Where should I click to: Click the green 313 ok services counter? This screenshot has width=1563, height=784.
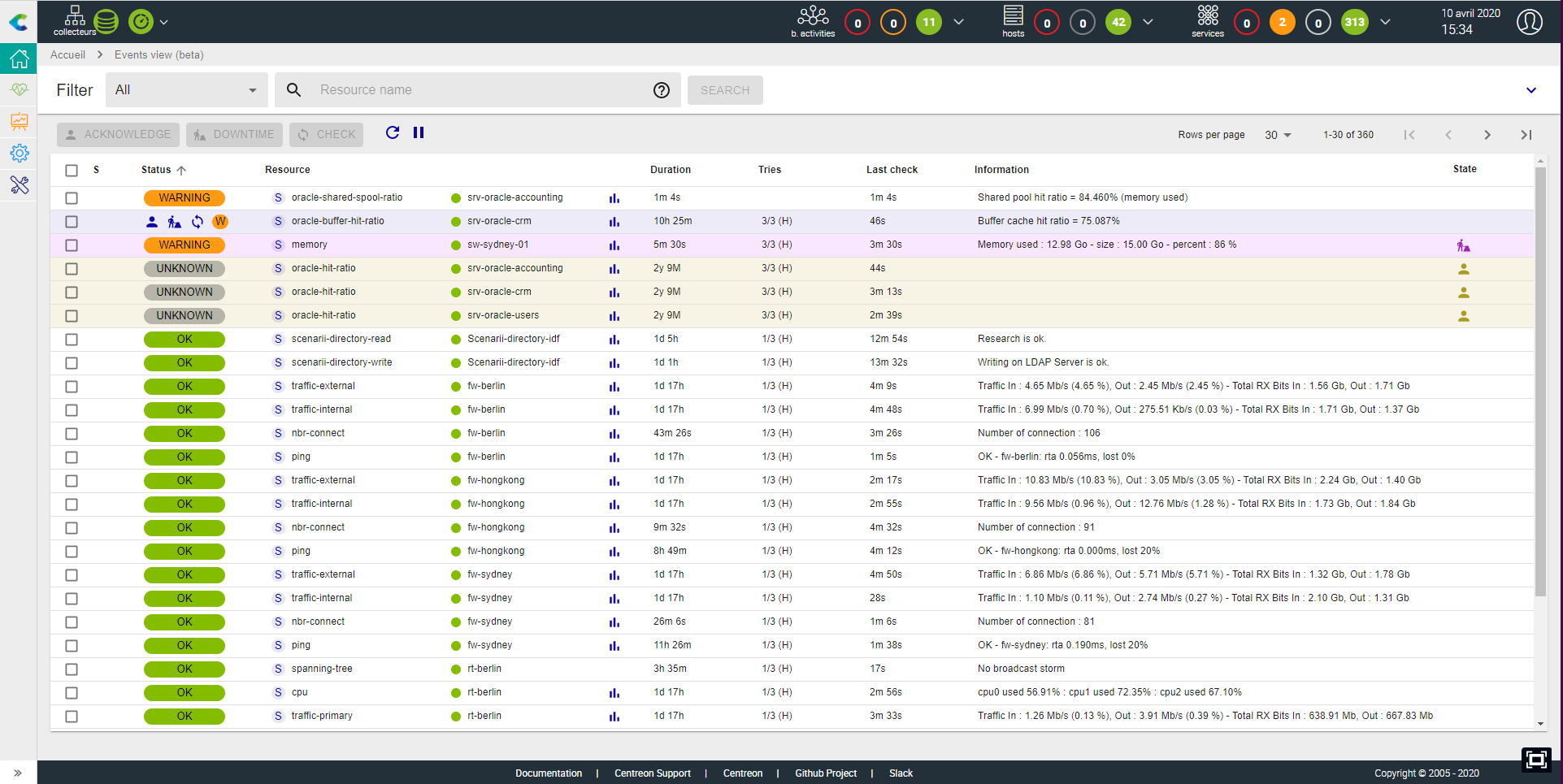[x=1354, y=22]
